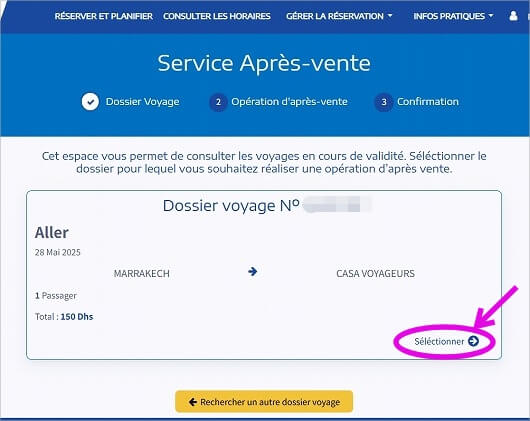The width and height of the screenshot is (530, 421).
Task: Open the user account icon
Action: 513,16
